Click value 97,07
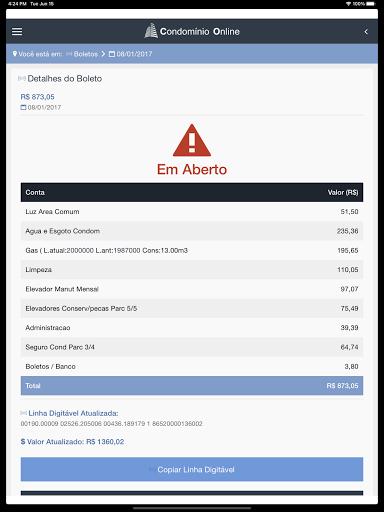The width and height of the screenshot is (384, 512). coord(349,289)
